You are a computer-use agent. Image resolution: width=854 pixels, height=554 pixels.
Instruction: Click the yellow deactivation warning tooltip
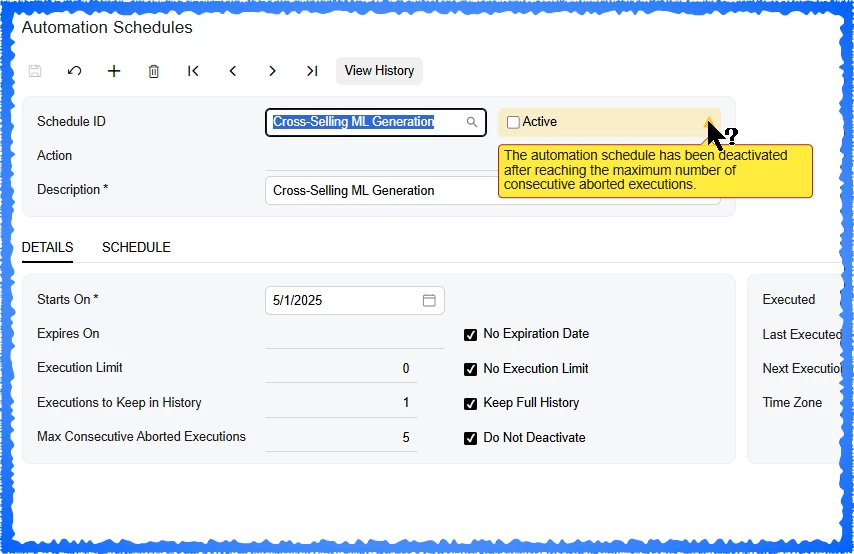[x=655, y=171]
